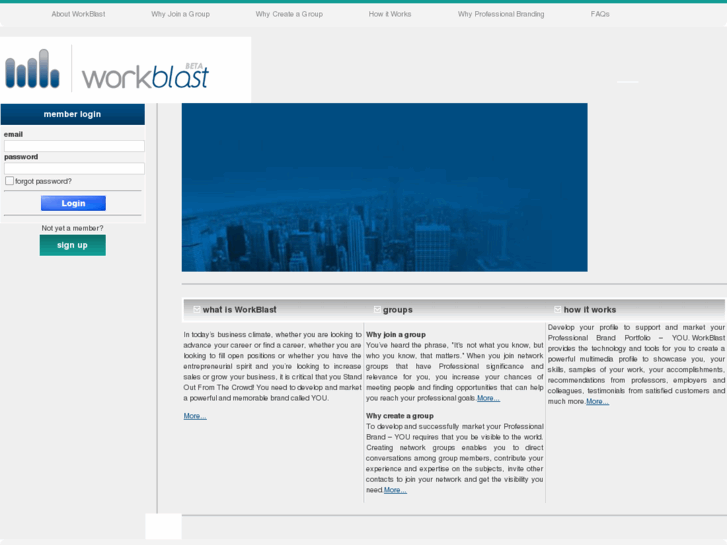Screen dimensions: 727x545
Task: Click the small icon beside 'what is WorkBlast'
Action: click(x=197, y=309)
